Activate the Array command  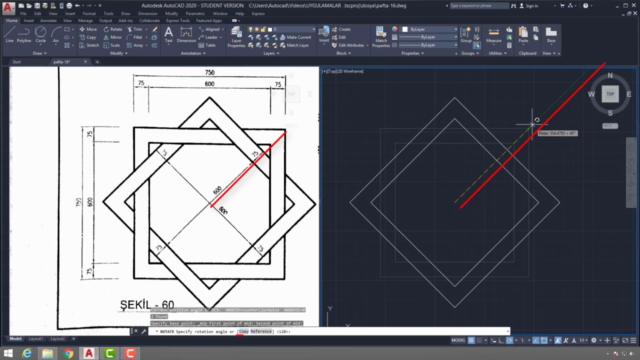pyautogui.click(x=135, y=45)
